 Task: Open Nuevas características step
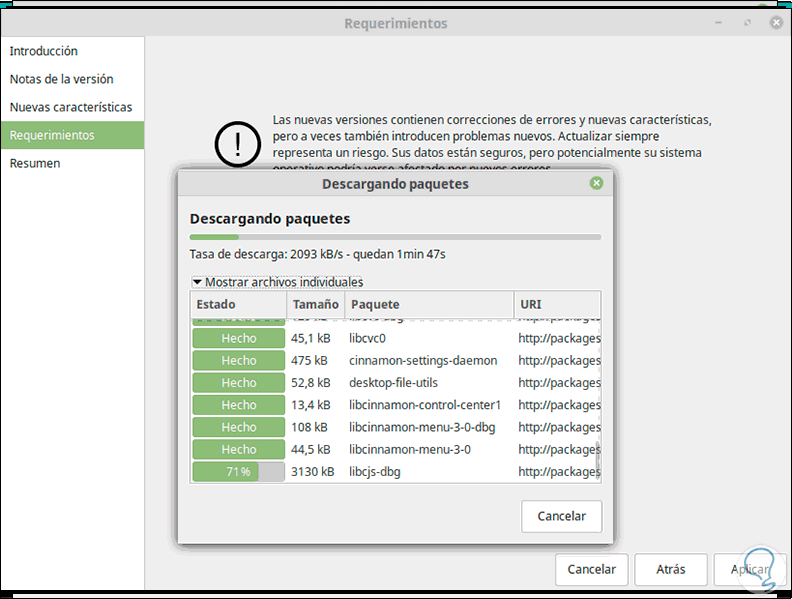[71, 107]
